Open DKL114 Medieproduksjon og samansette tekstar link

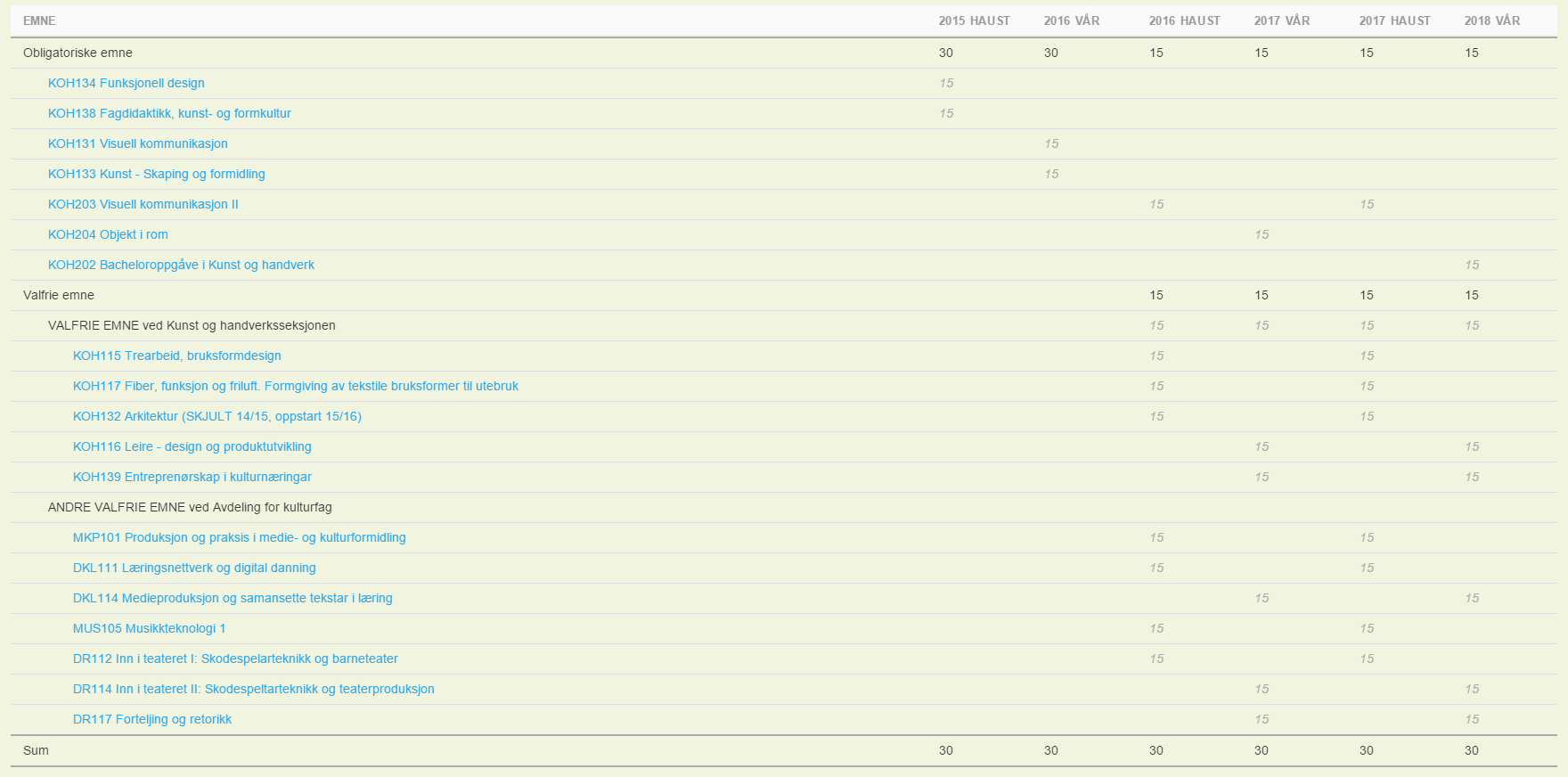[x=233, y=598]
